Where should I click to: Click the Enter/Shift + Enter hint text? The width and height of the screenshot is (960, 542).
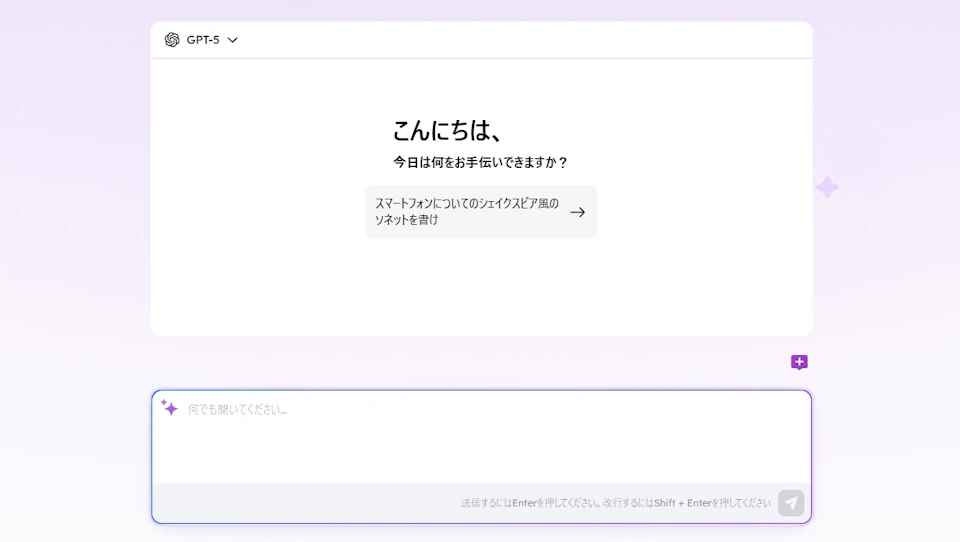click(615, 503)
